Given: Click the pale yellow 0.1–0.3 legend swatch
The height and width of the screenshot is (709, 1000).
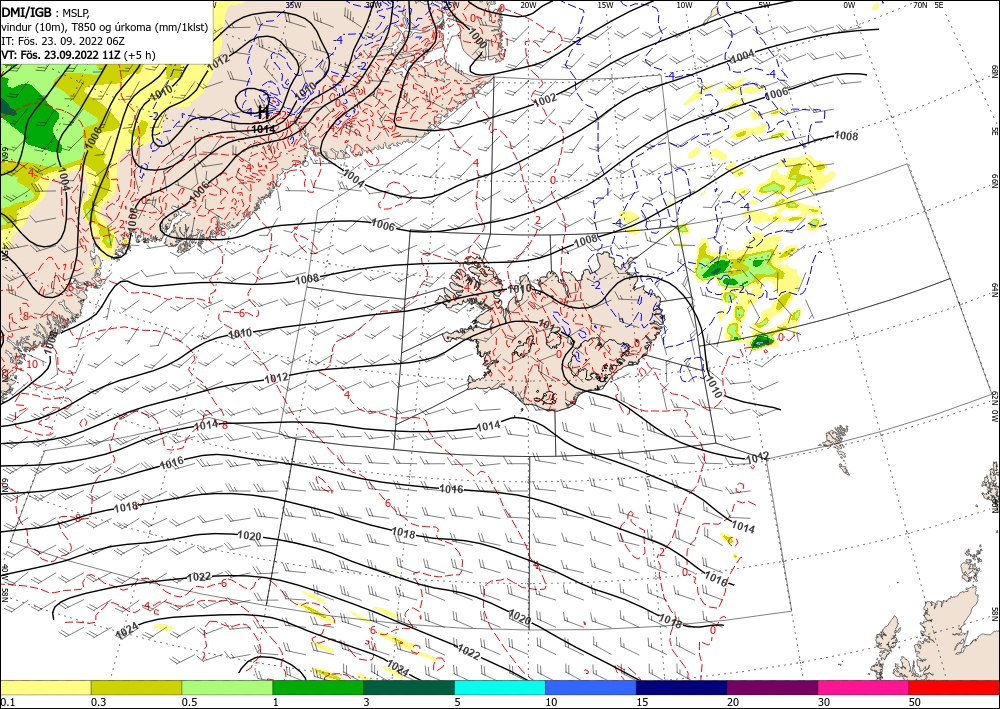Looking at the screenshot, I should tap(45, 688).
